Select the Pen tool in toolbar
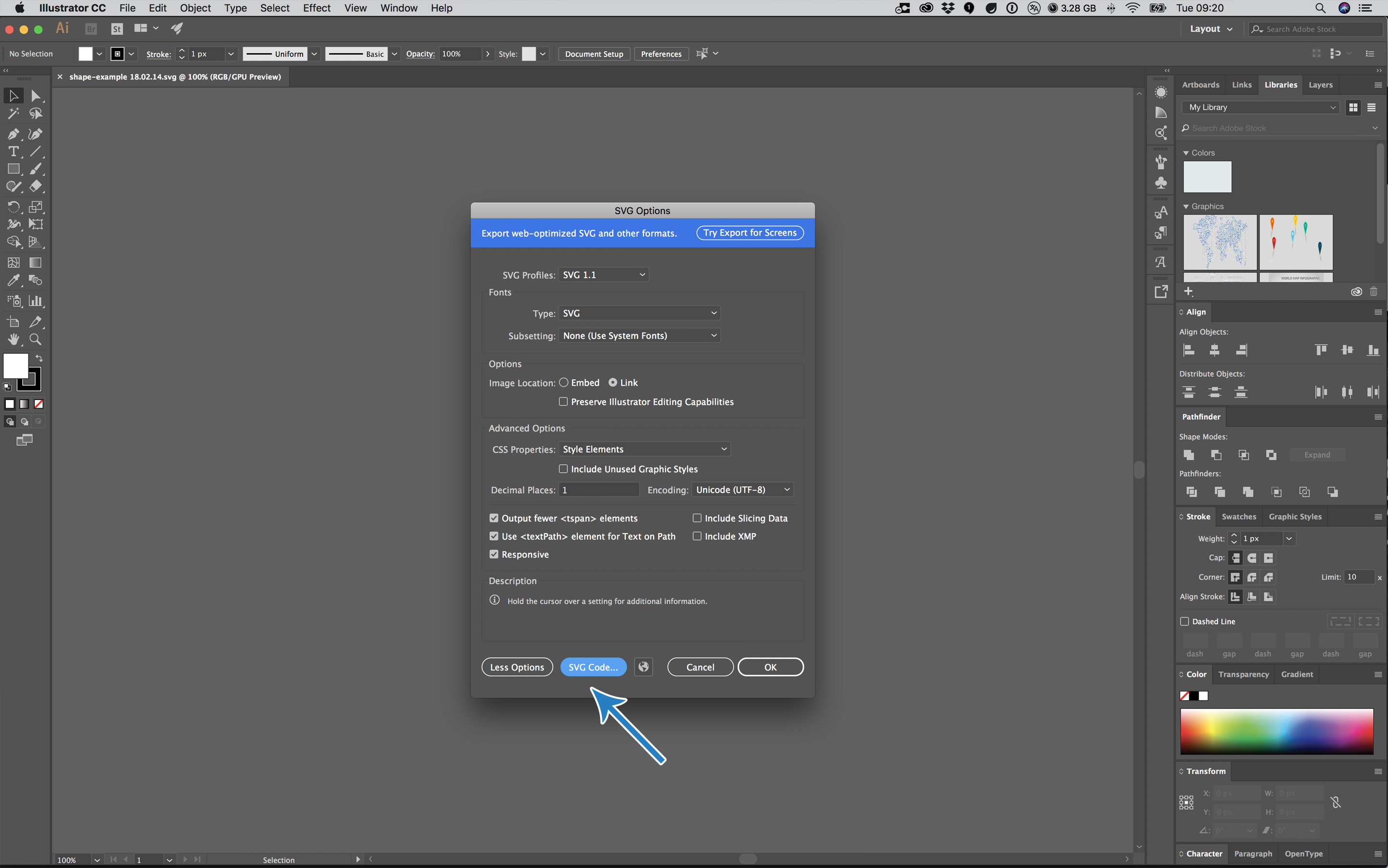Screen dimensions: 1388x868 (x=13, y=134)
